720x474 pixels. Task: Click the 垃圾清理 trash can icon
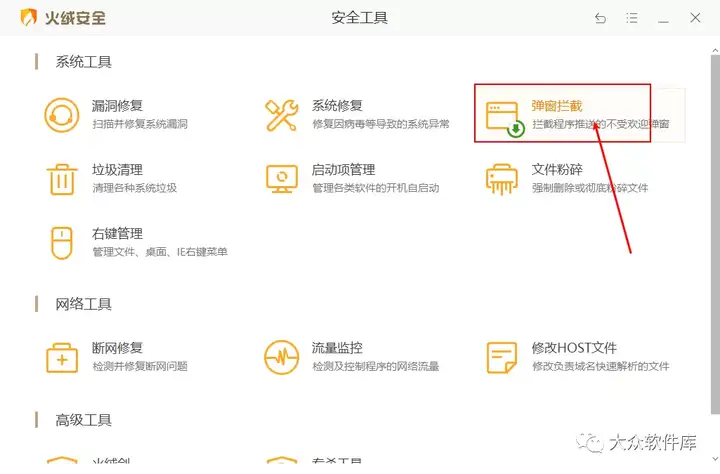point(62,179)
